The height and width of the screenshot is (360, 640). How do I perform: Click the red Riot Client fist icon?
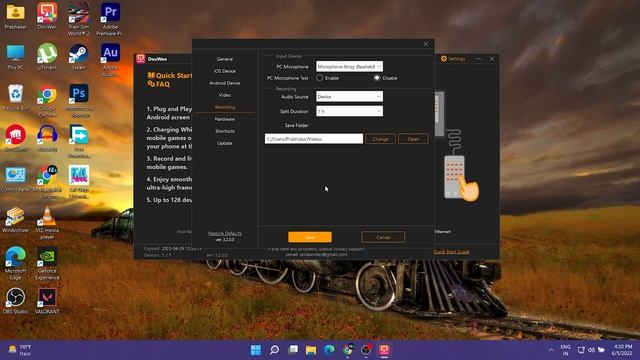click(x=15, y=139)
